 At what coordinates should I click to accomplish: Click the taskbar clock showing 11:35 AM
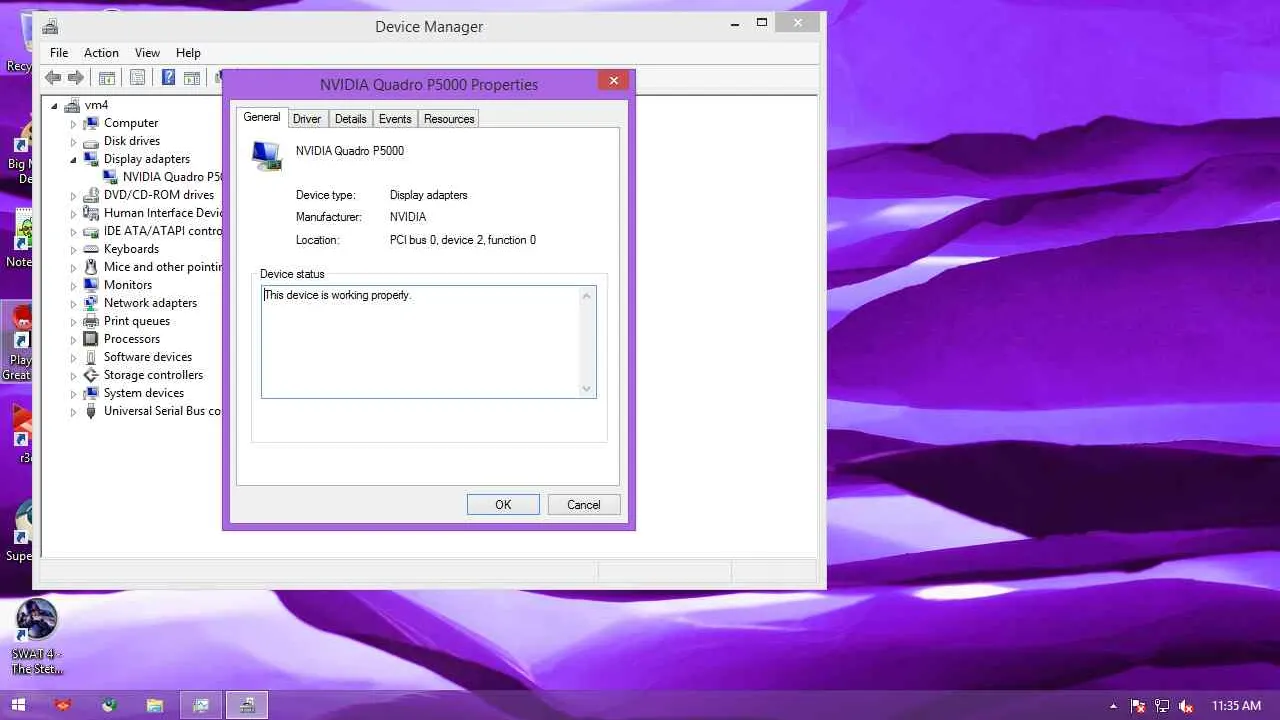tap(1236, 706)
